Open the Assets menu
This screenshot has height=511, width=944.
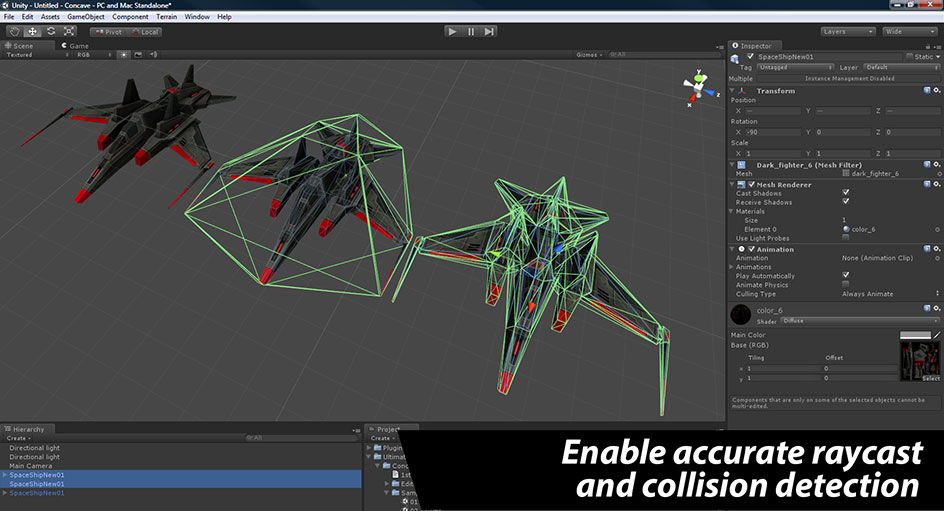(x=50, y=17)
